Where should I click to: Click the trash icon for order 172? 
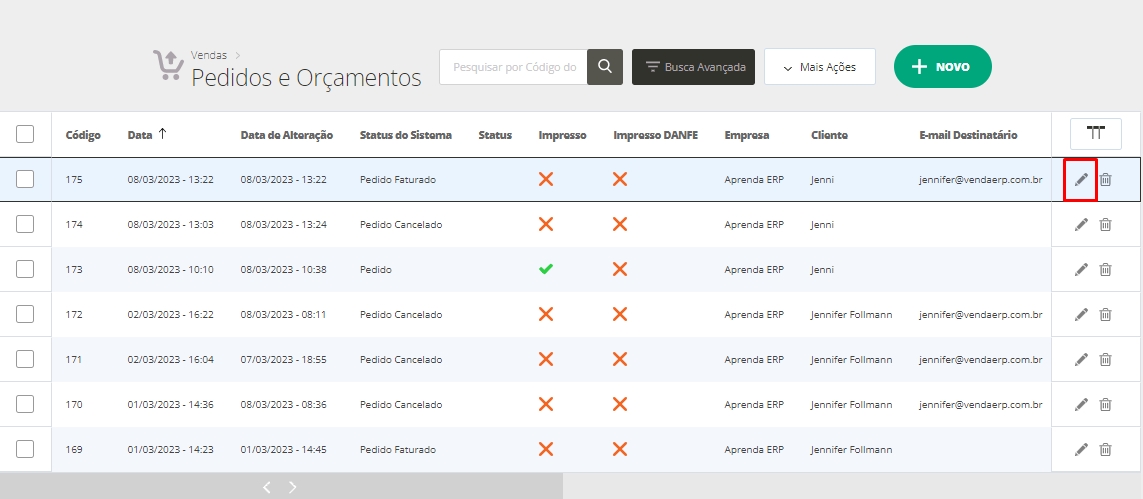click(1105, 315)
